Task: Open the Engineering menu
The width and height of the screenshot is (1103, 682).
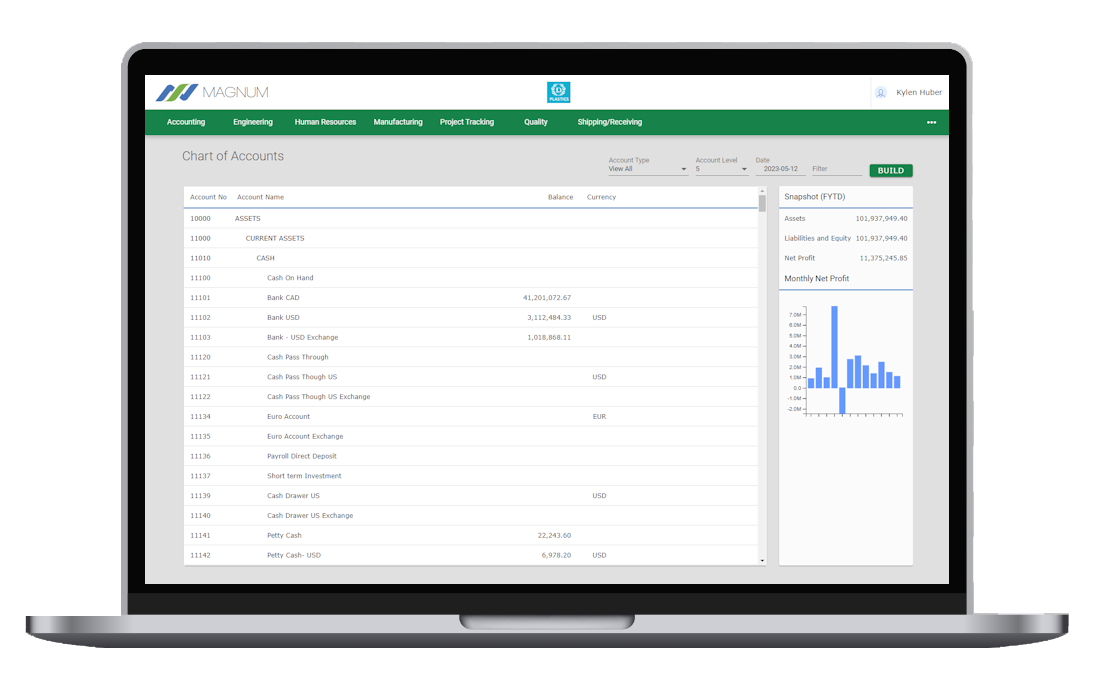Action: [x=253, y=122]
